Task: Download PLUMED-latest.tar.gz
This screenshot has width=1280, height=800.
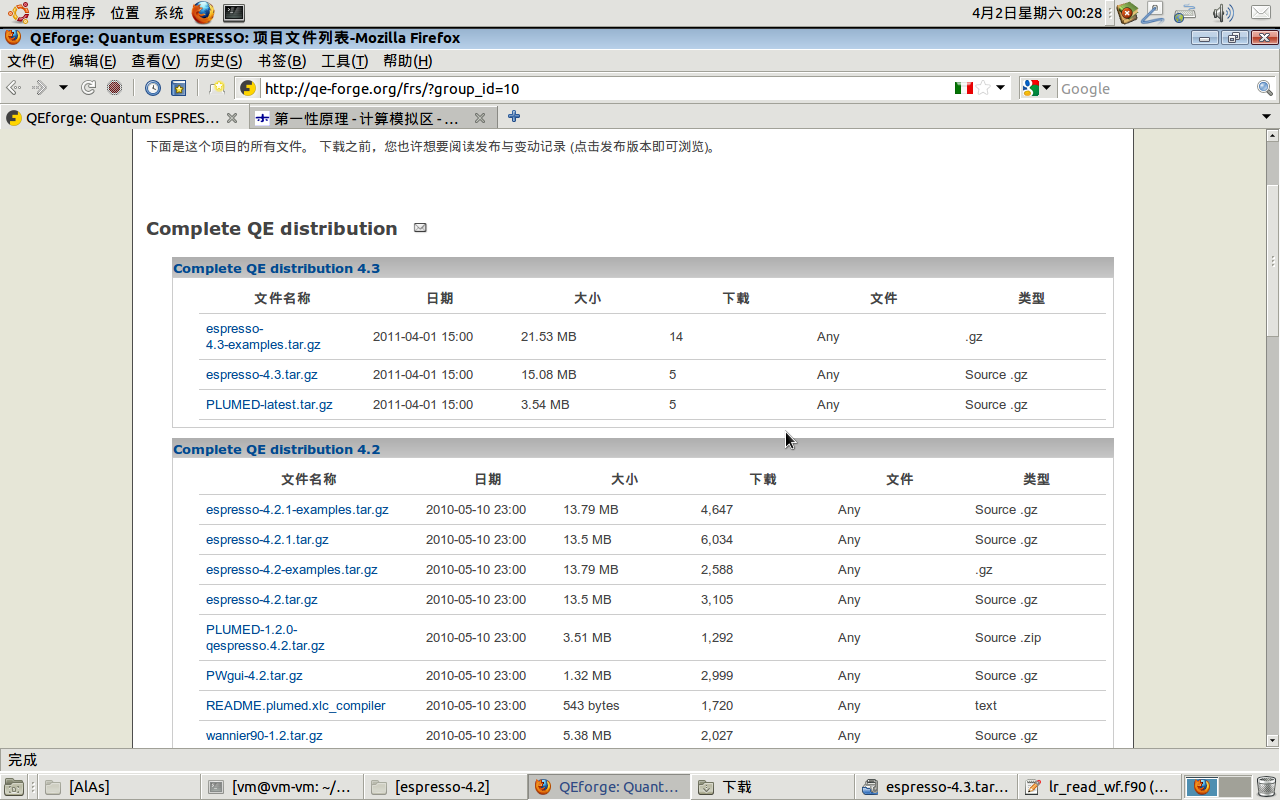Action: 269,405
